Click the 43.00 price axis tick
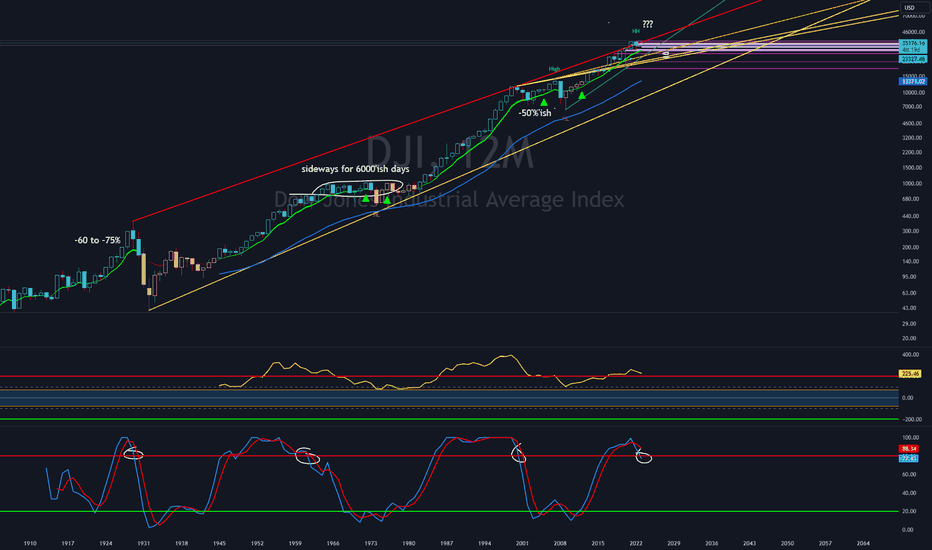This screenshot has width=932, height=550. [x=909, y=308]
